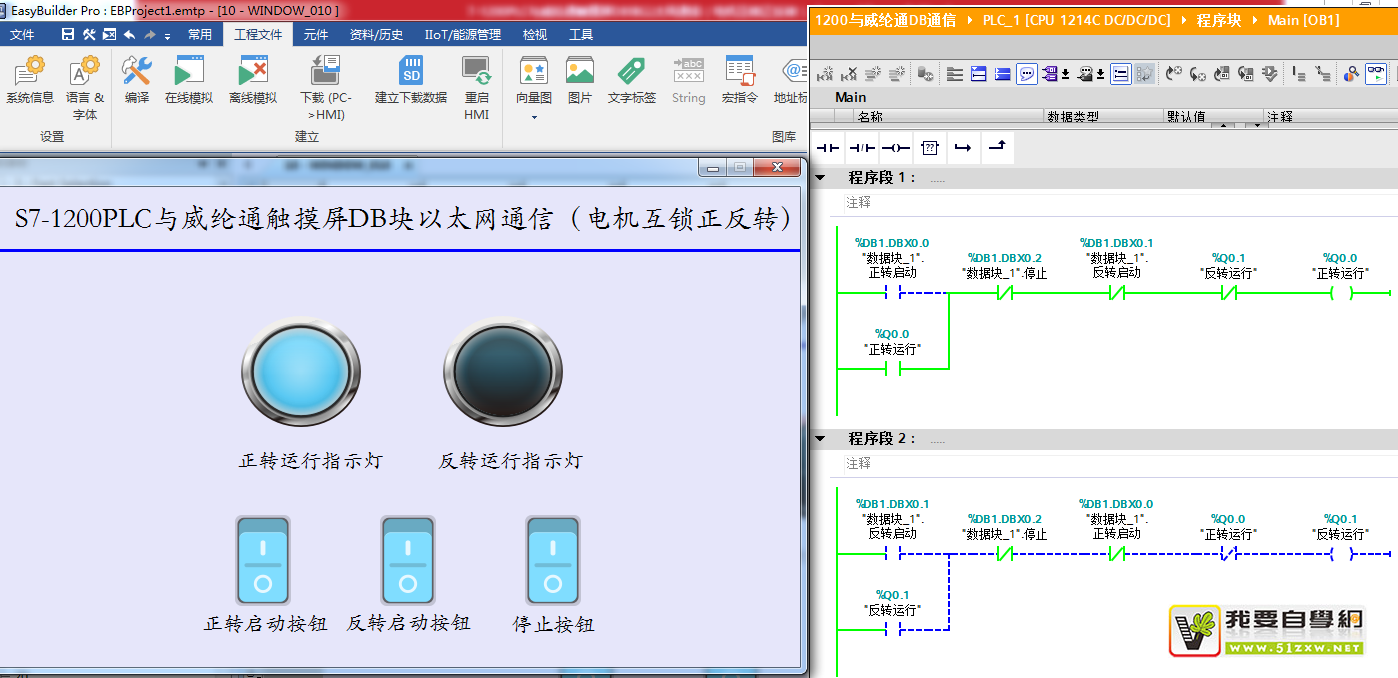Collapse 程序段 1 network
1398x678 pixels.
pos(821,178)
